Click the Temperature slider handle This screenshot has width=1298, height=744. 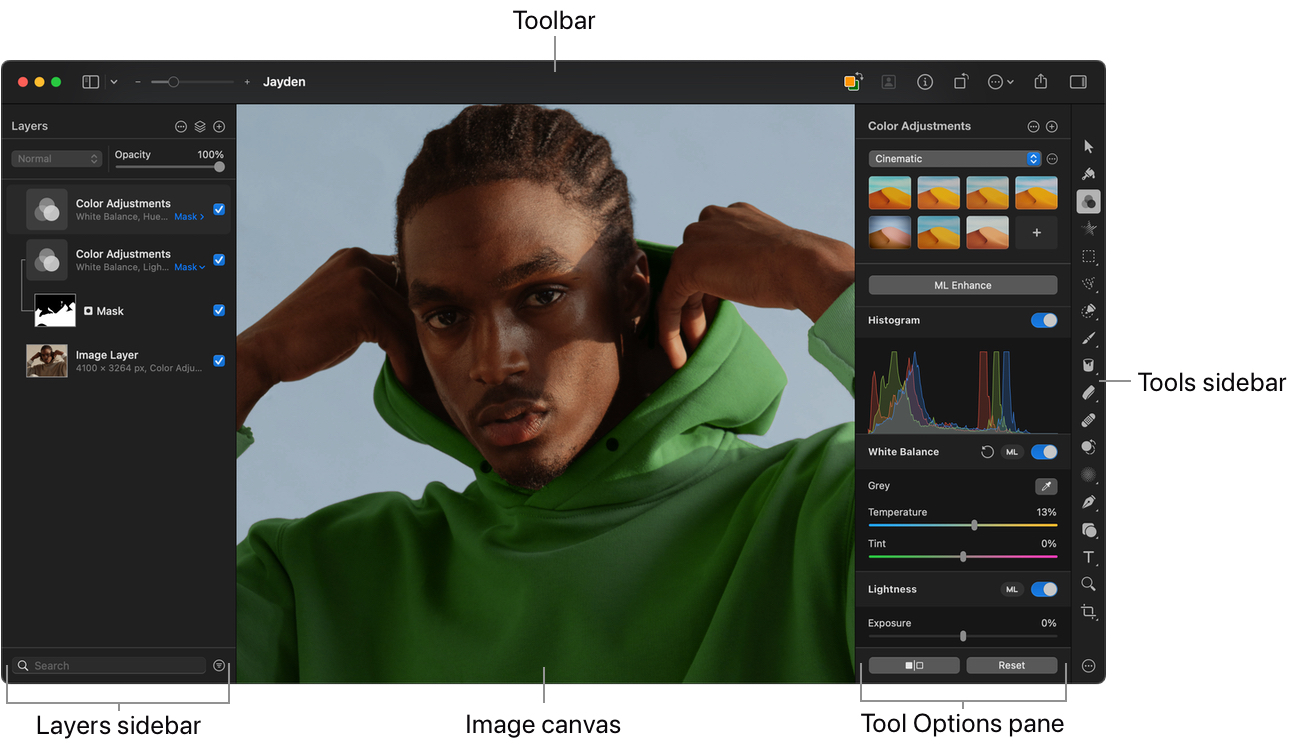[x=974, y=525]
